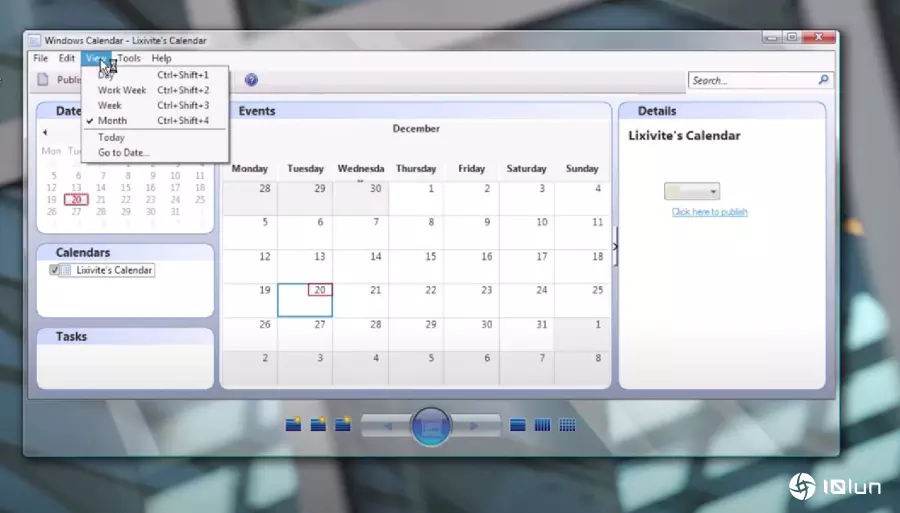Image resolution: width=900 pixels, height=513 pixels.
Task: Switch to day view with horizontal-lines icon
Action: [x=518, y=425]
